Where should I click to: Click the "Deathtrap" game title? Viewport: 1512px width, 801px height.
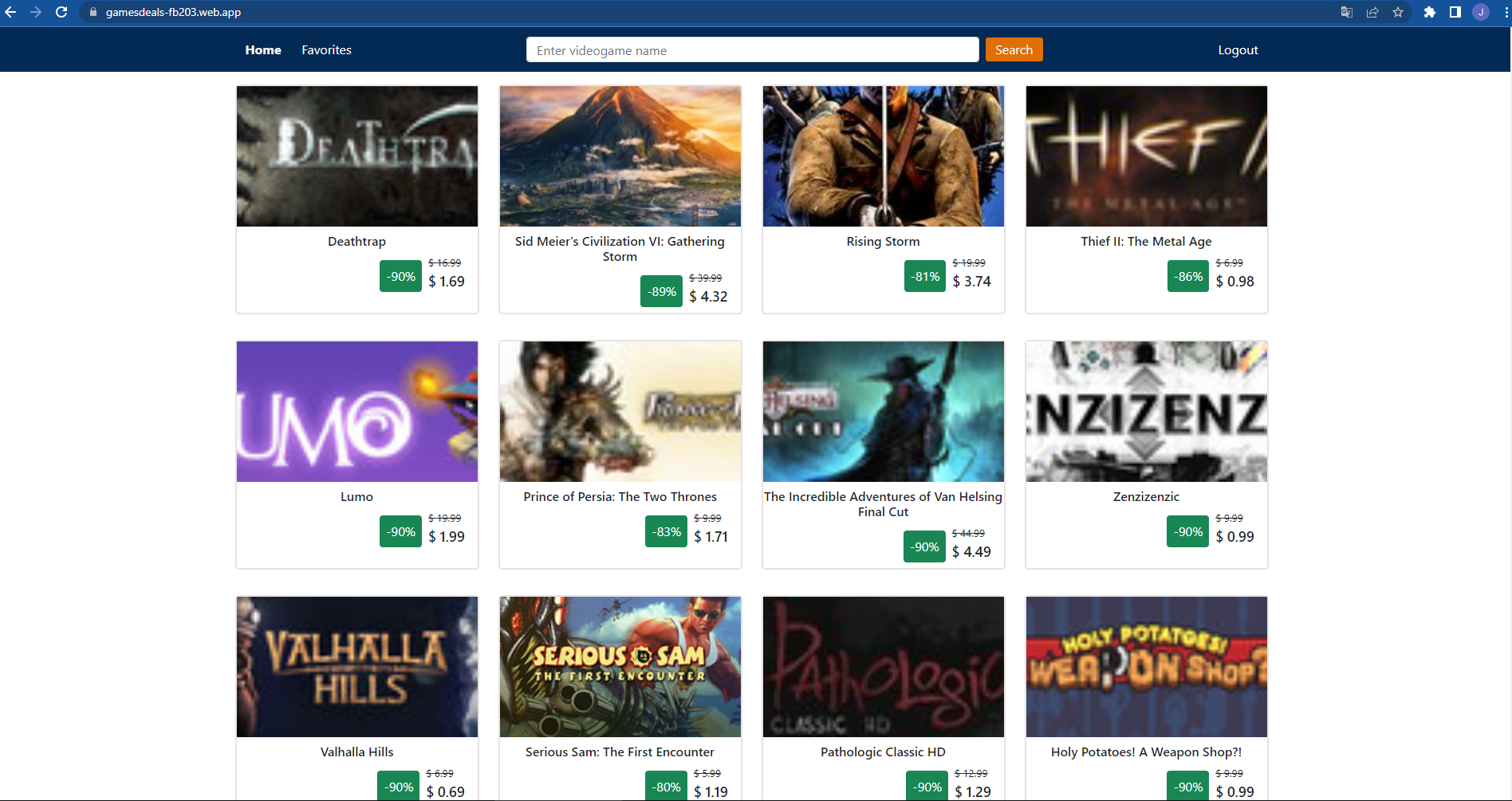(x=356, y=242)
